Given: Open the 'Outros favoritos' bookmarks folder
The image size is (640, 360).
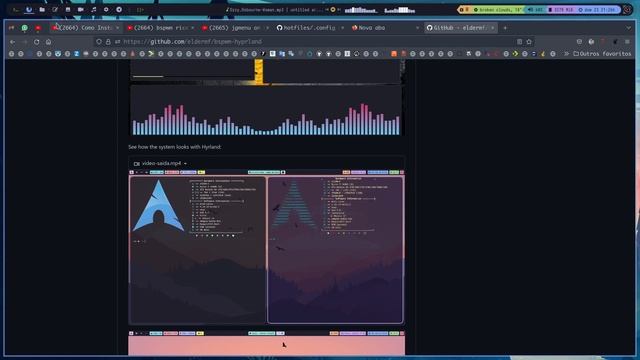Looking at the screenshot, I should [602, 53].
